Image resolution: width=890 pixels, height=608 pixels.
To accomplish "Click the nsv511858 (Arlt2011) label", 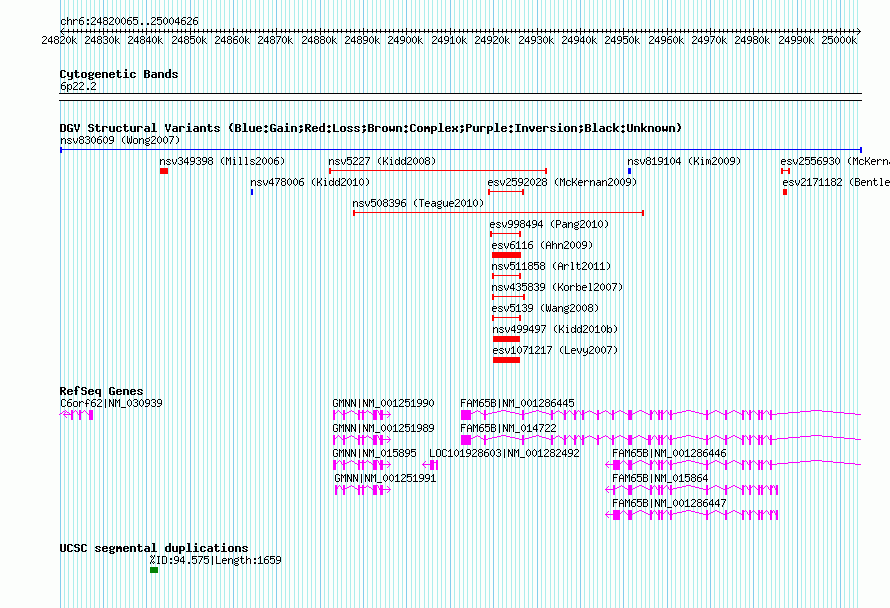I will tap(551, 266).
